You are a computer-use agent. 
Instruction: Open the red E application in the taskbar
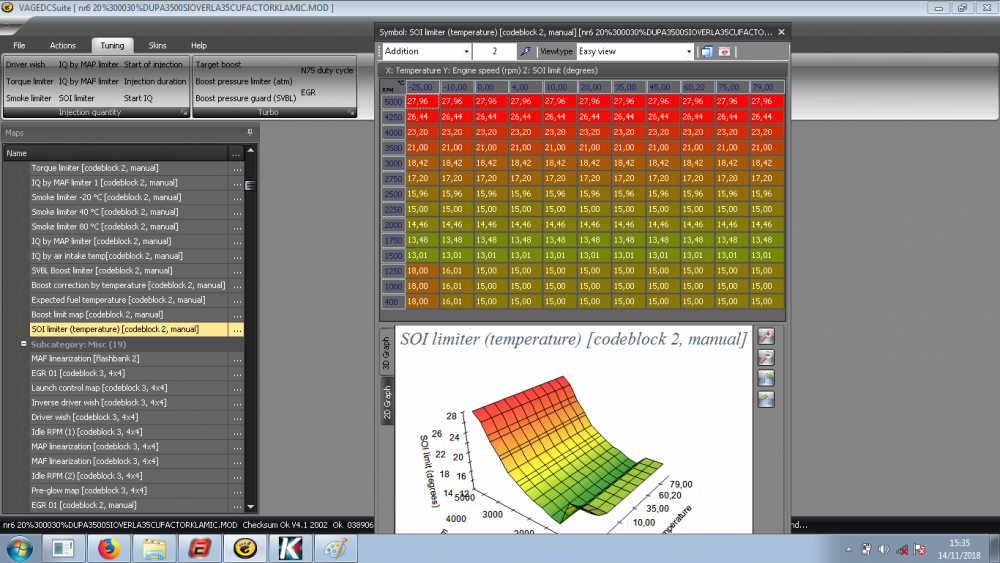coord(199,549)
